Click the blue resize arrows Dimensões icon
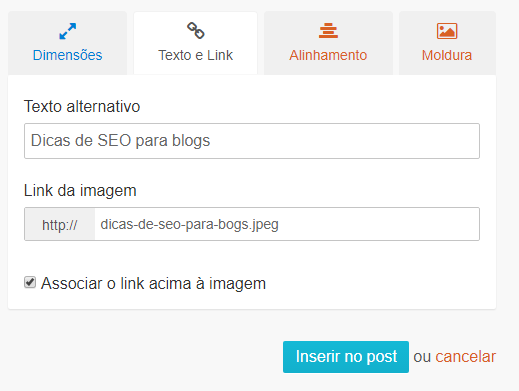The image size is (519, 391). coord(68,31)
